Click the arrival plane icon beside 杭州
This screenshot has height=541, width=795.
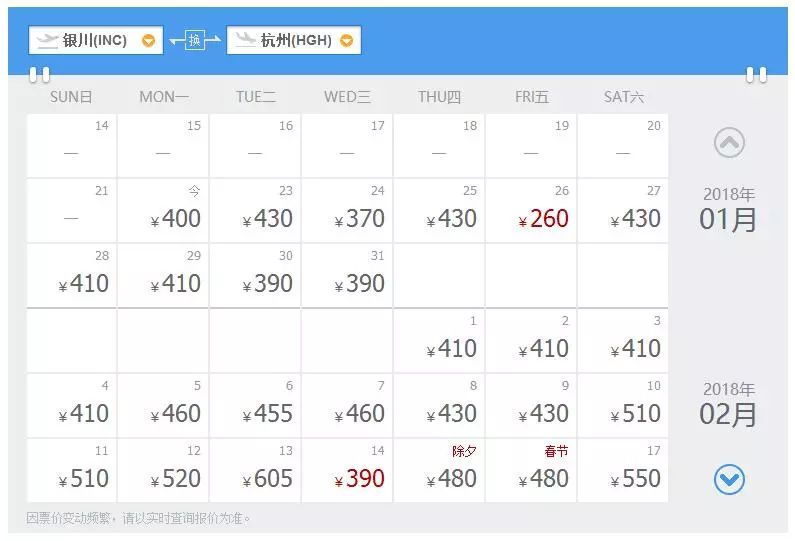click(x=244, y=40)
